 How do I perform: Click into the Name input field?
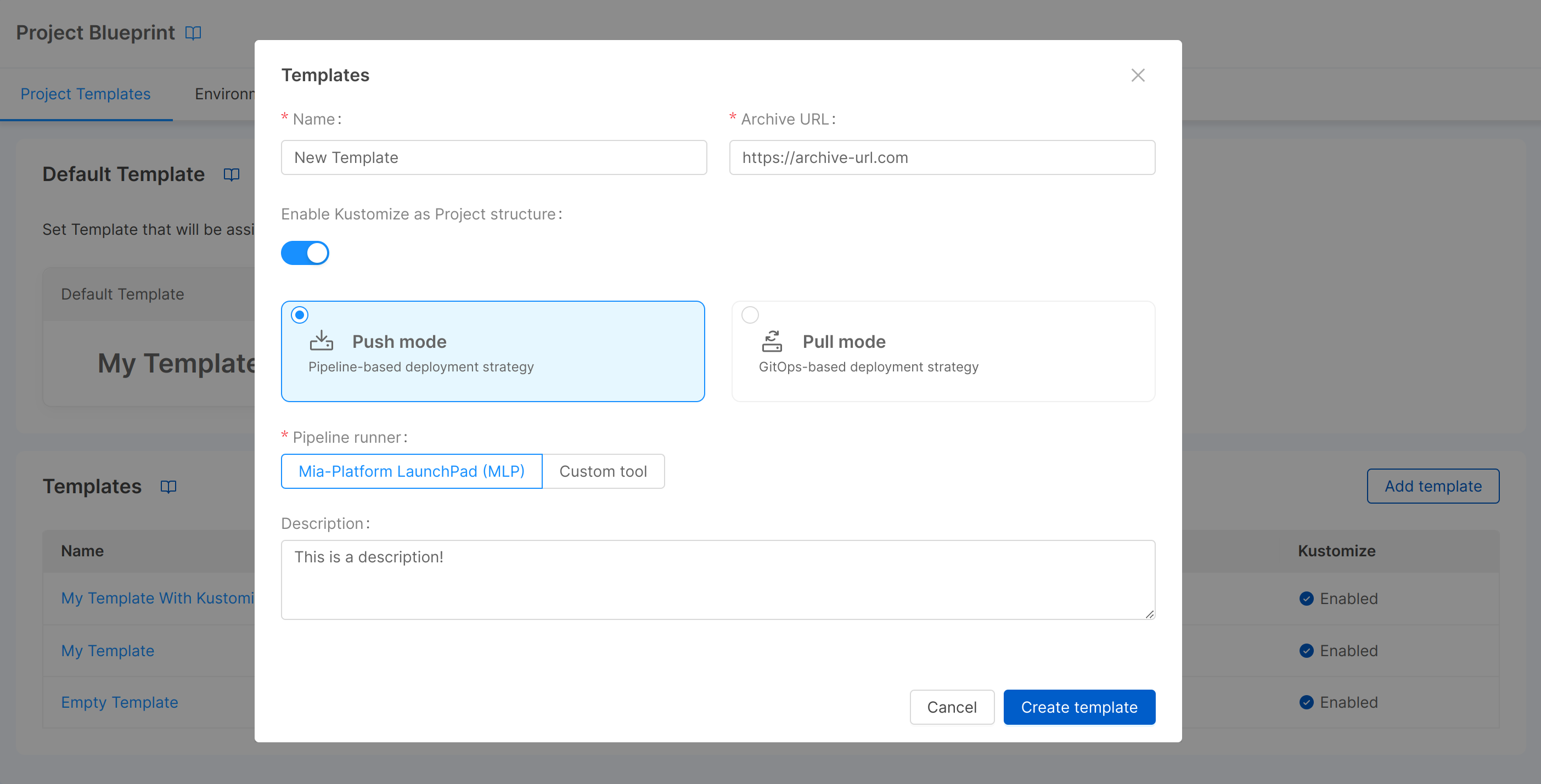click(x=493, y=158)
